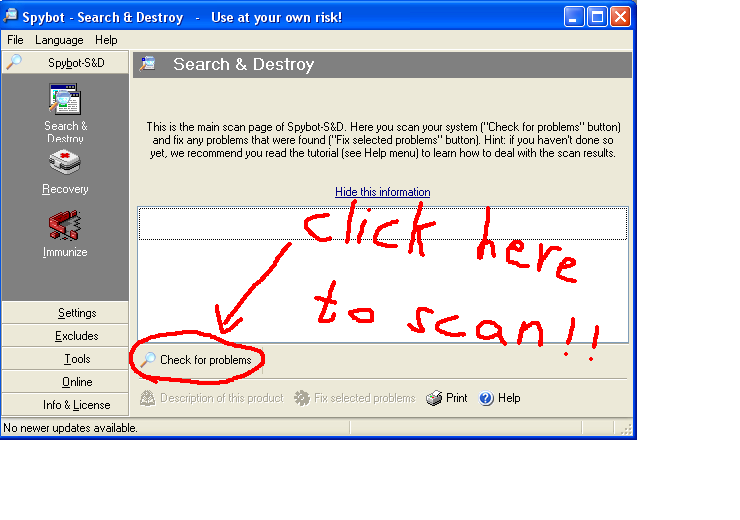The width and height of the screenshot is (740, 520).
Task: Click Description of this product button label
Action: (221, 398)
